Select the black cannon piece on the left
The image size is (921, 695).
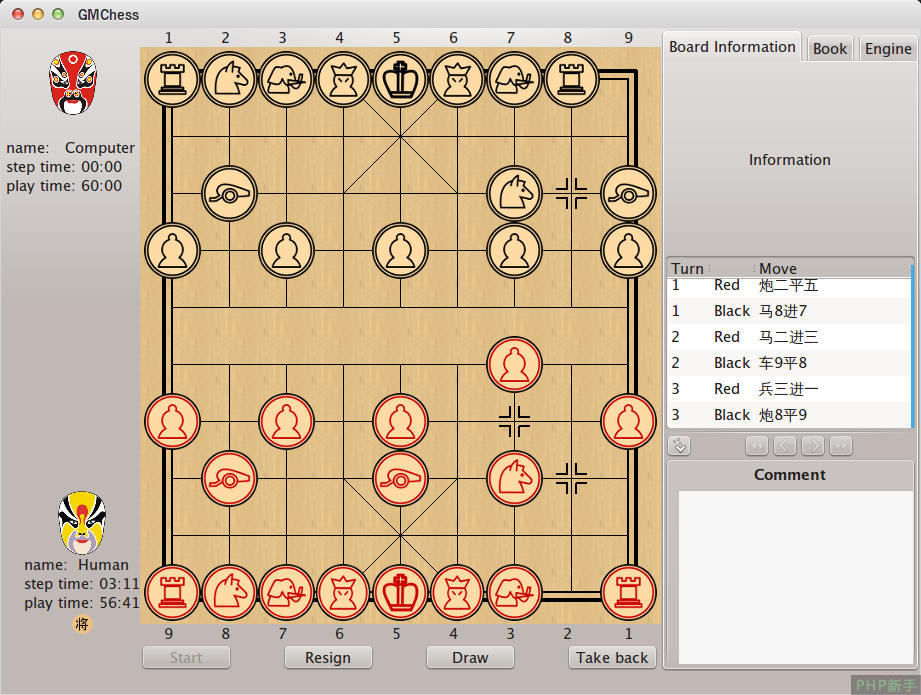pos(229,192)
